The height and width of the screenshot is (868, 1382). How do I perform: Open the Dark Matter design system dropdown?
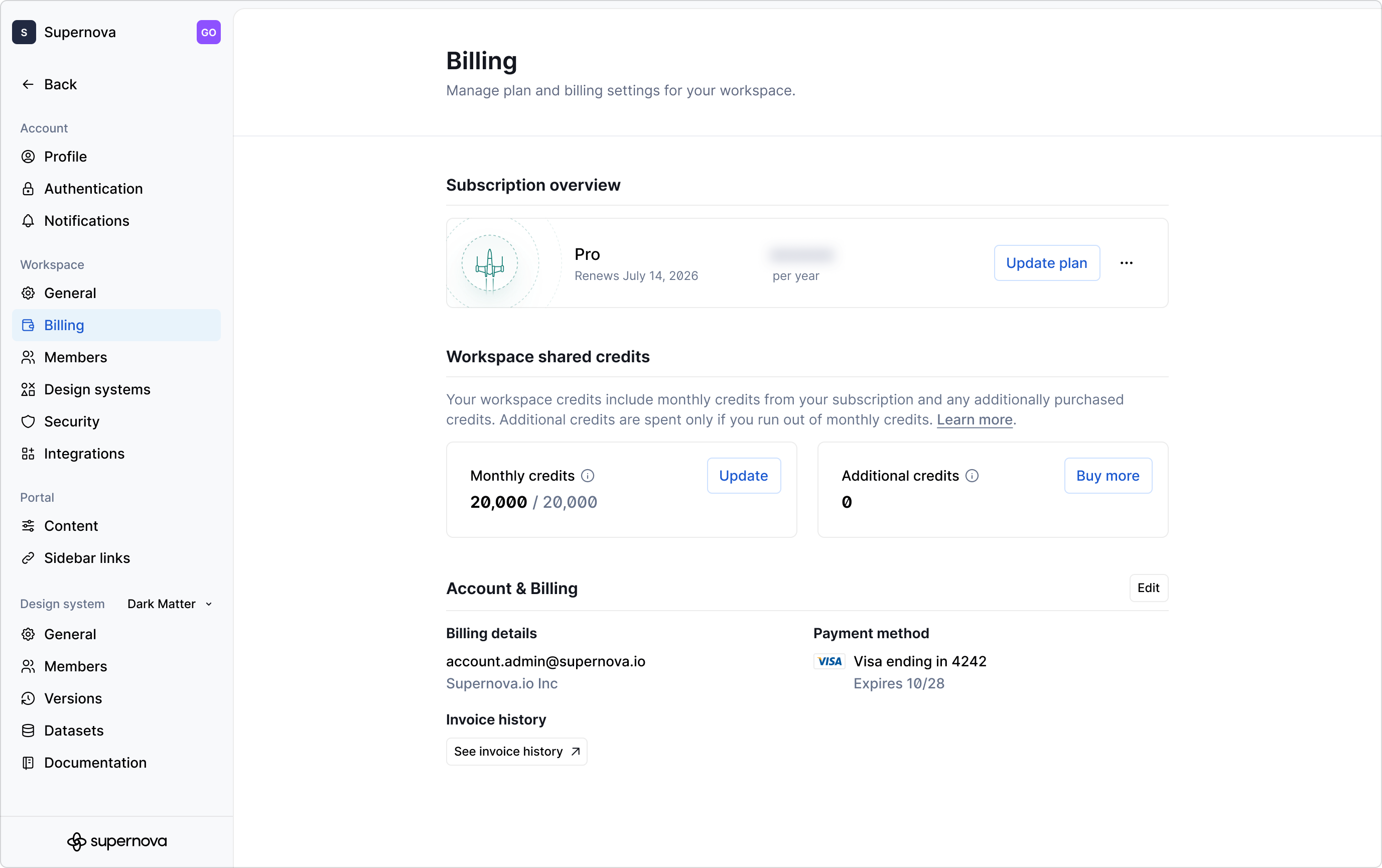pos(169,604)
